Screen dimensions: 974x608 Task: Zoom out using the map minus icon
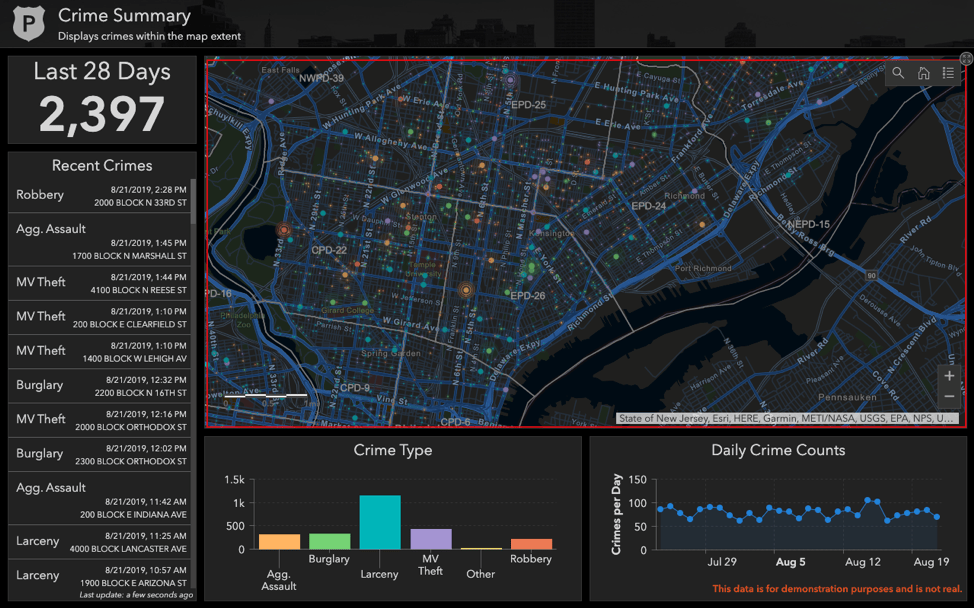click(x=948, y=396)
